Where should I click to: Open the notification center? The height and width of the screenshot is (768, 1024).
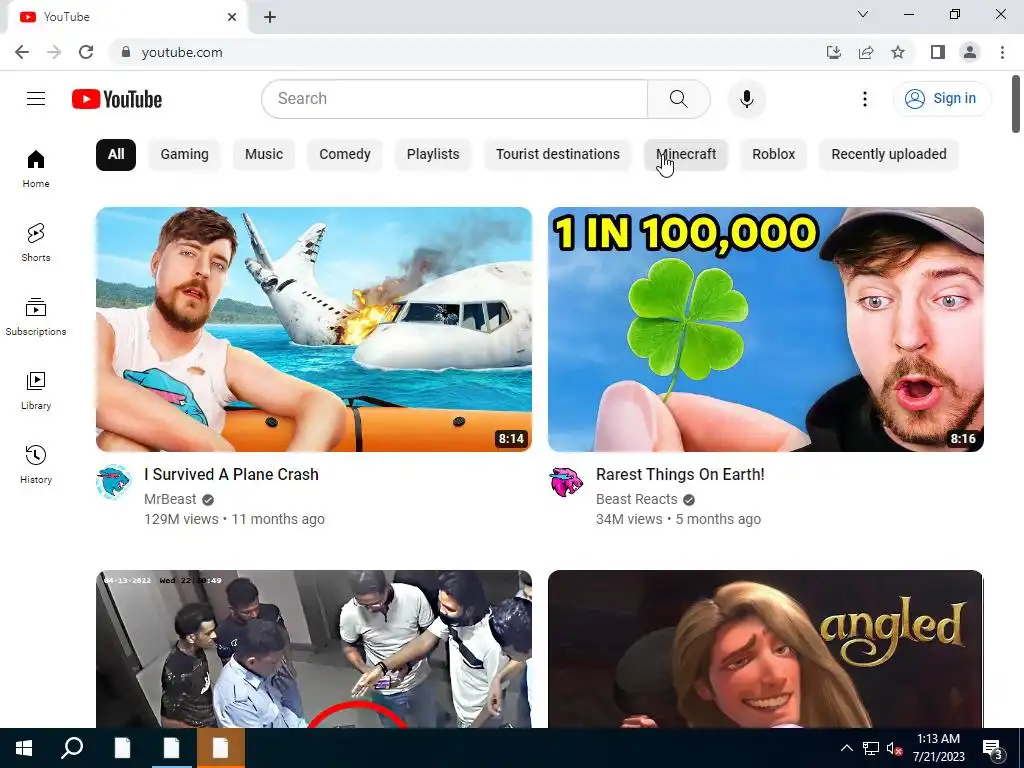coord(993,748)
